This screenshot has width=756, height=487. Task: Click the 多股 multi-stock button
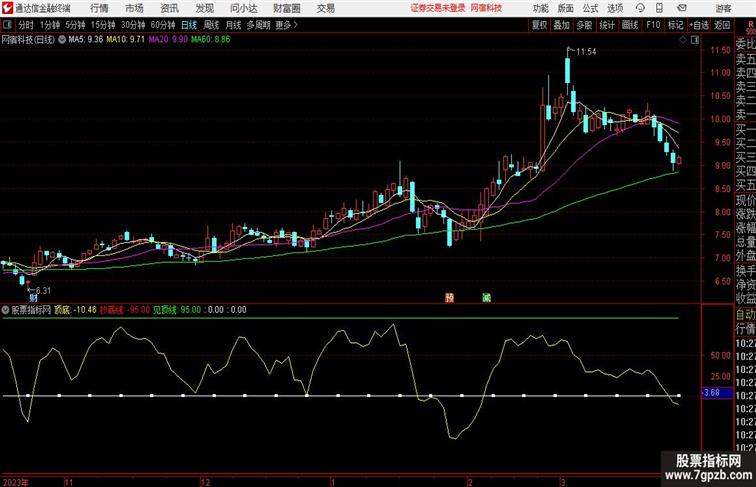tap(584, 25)
